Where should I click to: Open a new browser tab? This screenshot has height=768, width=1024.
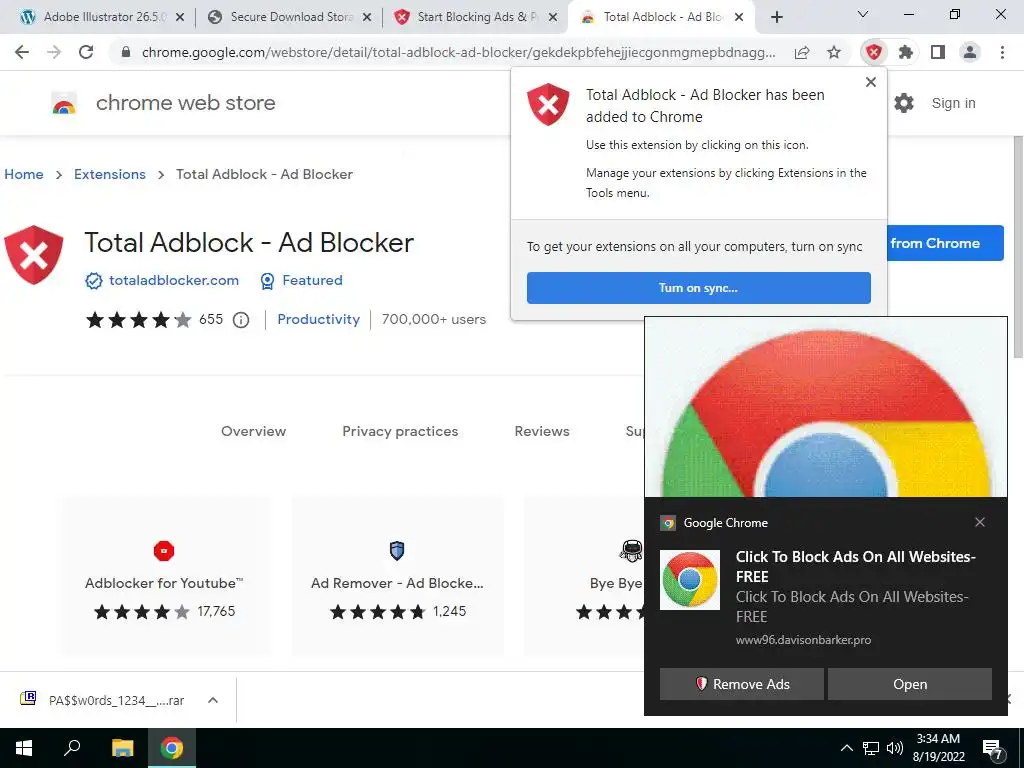coord(776,17)
